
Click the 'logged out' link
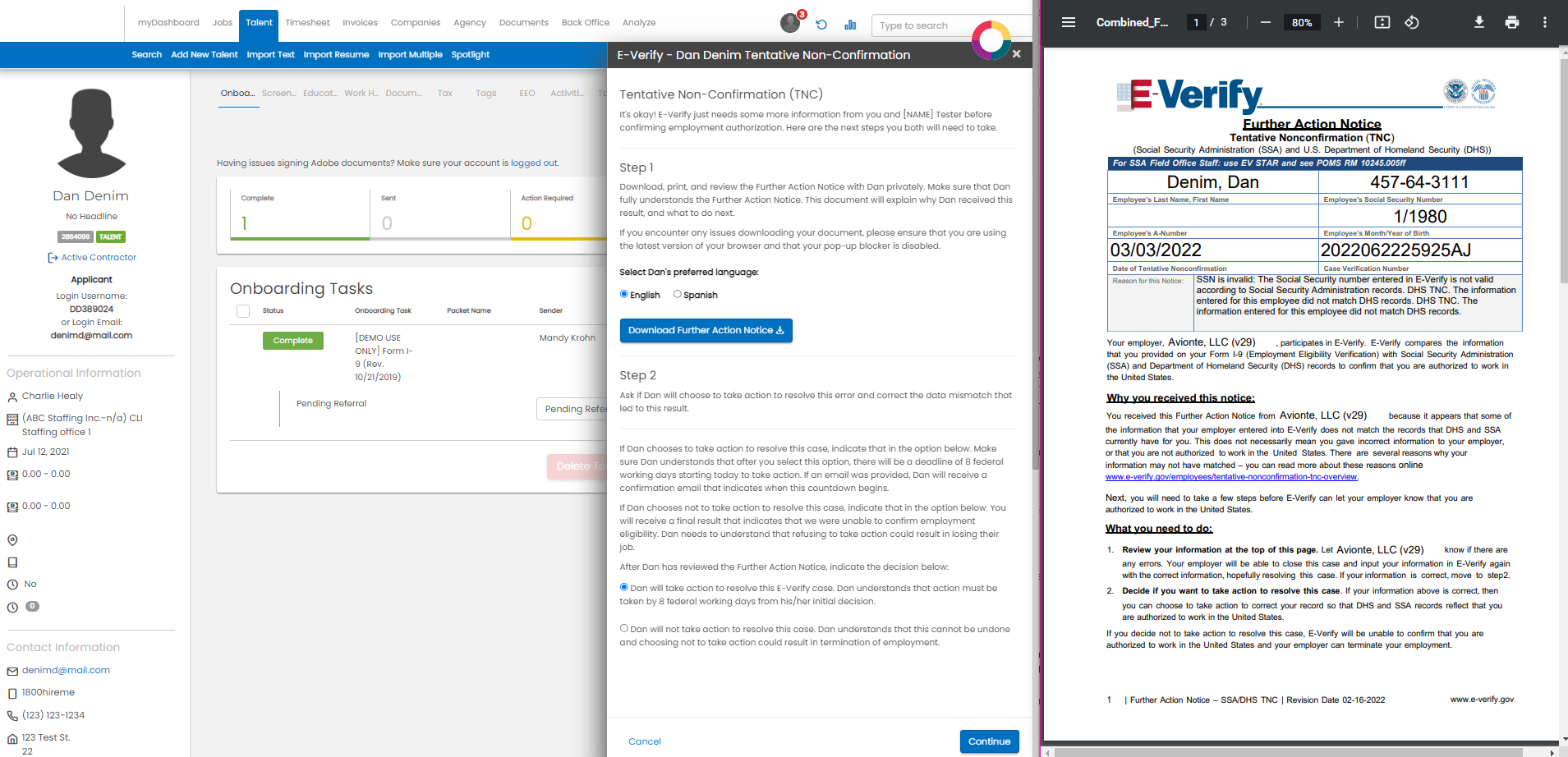point(534,163)
